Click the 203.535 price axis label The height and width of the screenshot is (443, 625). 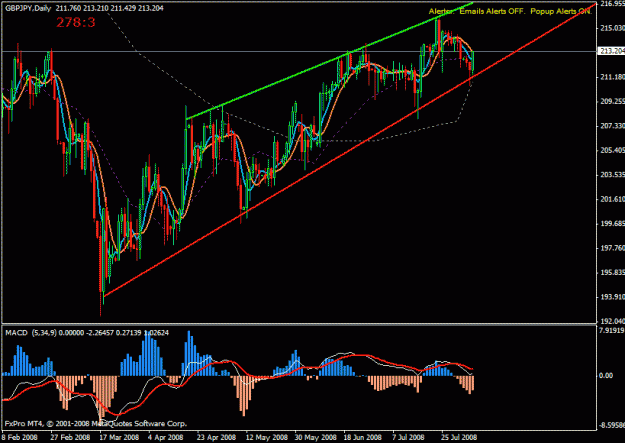(612, 175)
